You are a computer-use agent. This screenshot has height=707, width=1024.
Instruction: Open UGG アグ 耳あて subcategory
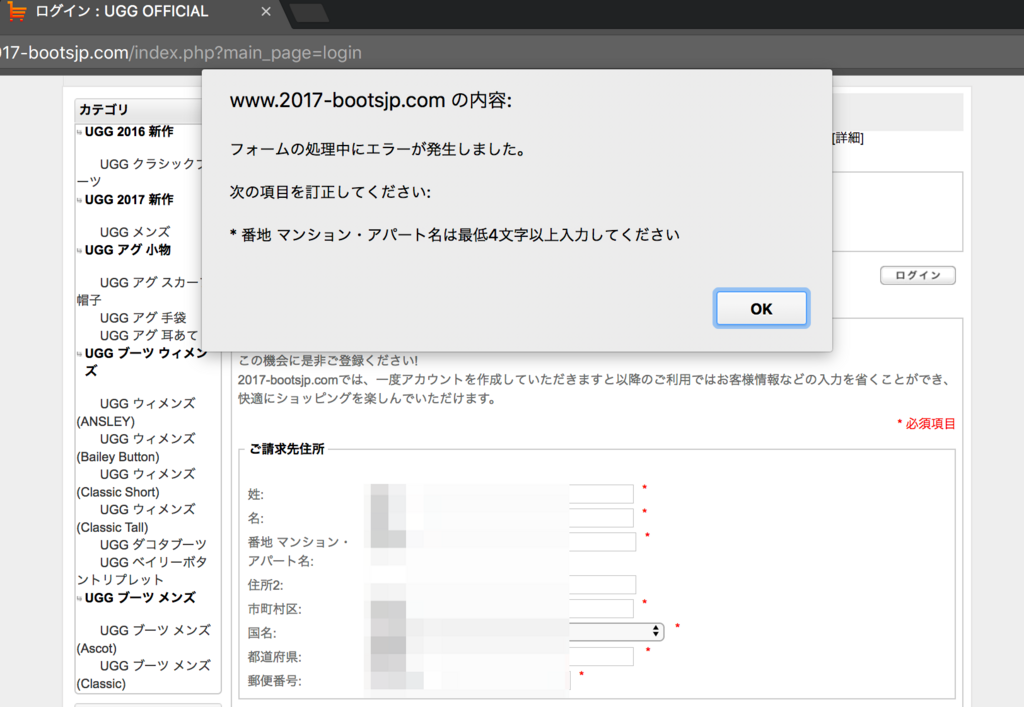click(149, 335)
